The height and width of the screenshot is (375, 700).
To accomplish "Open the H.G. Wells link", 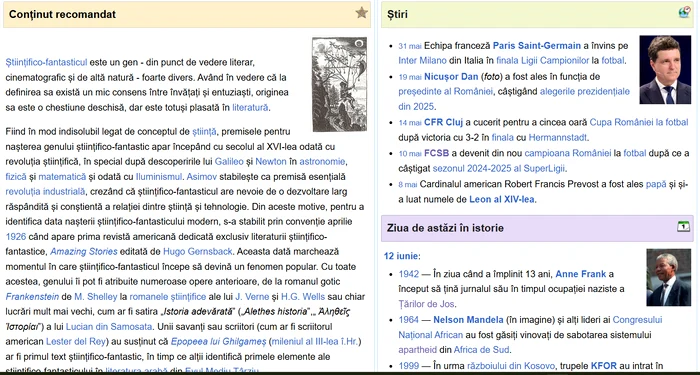I will pos(304,296).
